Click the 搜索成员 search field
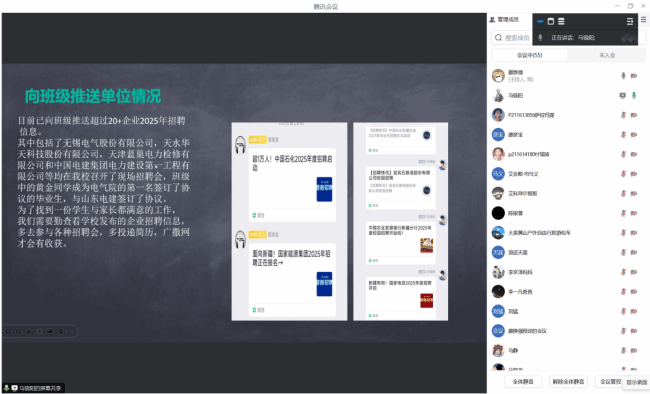This screenshot has height=394, width=650. click(x=511, y=38)
